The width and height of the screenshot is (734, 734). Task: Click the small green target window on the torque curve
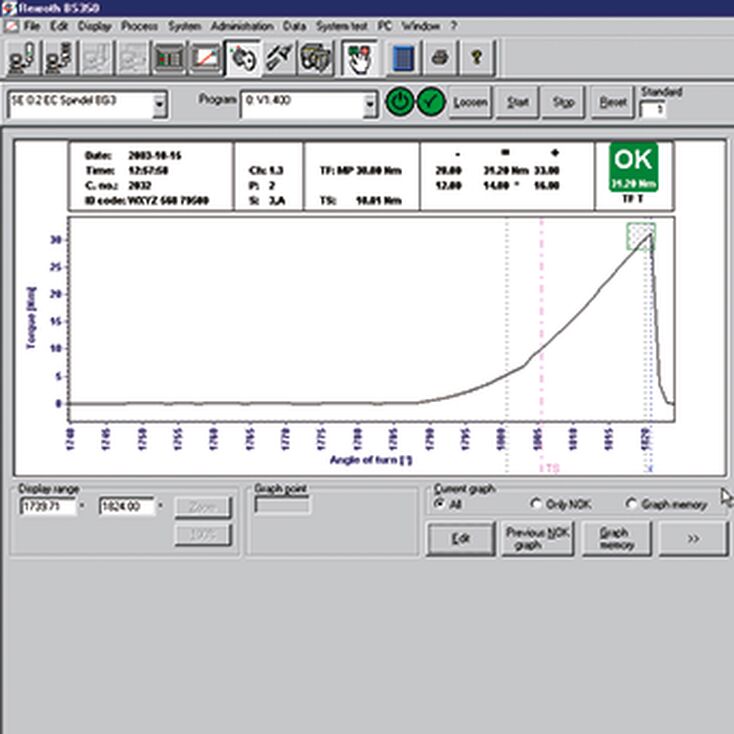(x=641, y=236)
